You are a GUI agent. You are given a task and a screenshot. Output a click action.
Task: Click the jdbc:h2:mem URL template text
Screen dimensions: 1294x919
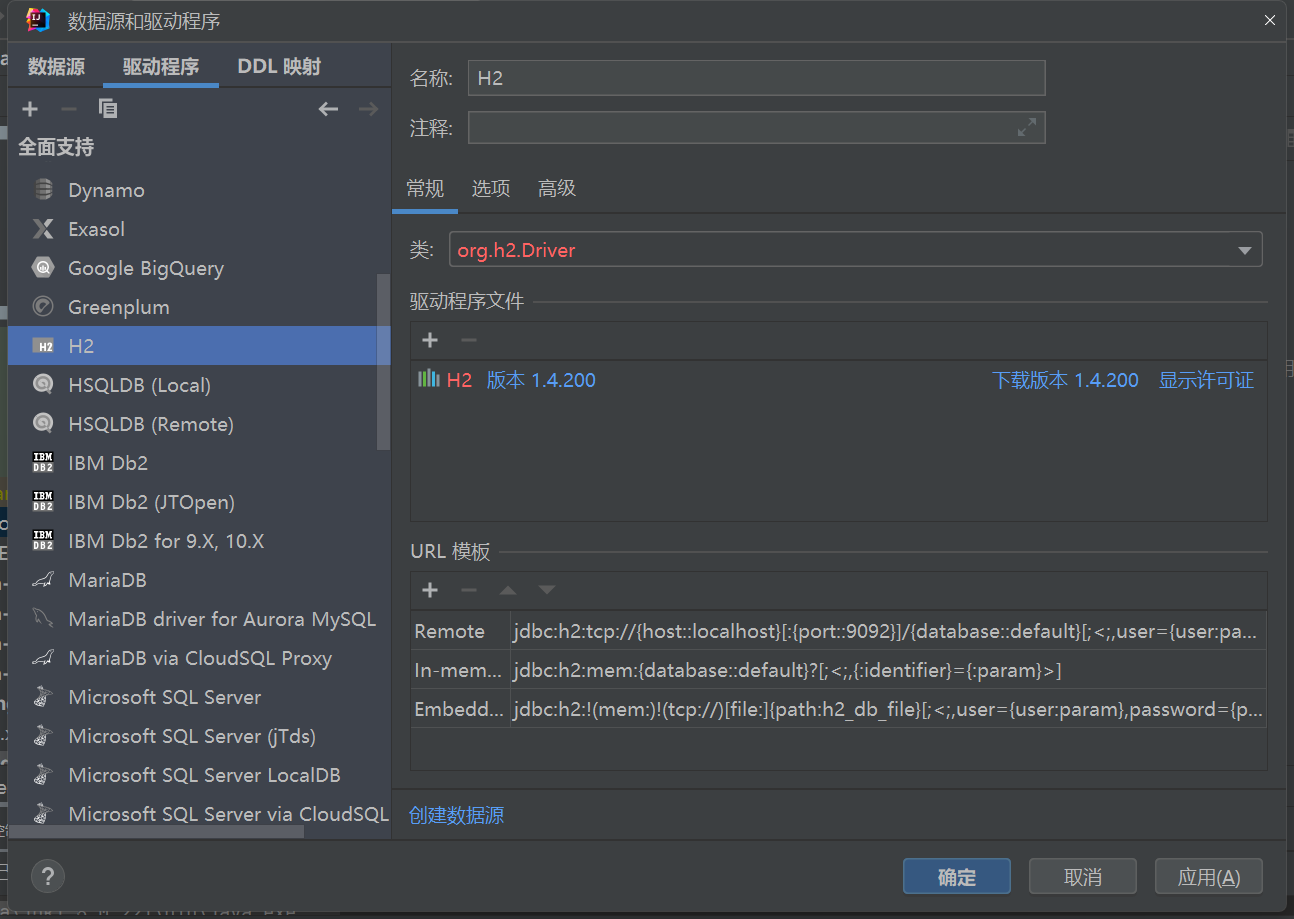(x=787, y=670)
